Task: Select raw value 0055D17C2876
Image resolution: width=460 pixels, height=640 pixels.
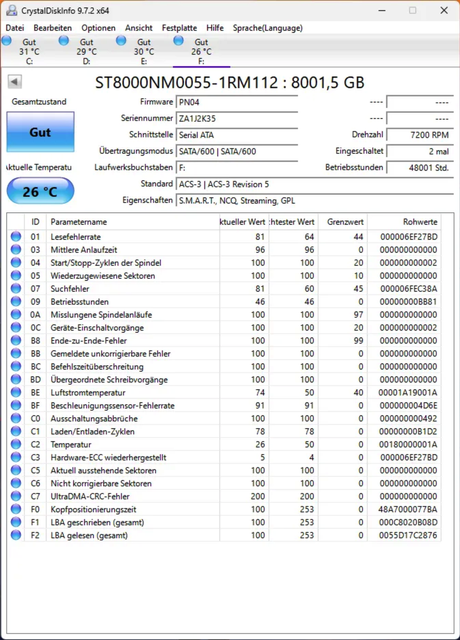Action: click(408, 536)
